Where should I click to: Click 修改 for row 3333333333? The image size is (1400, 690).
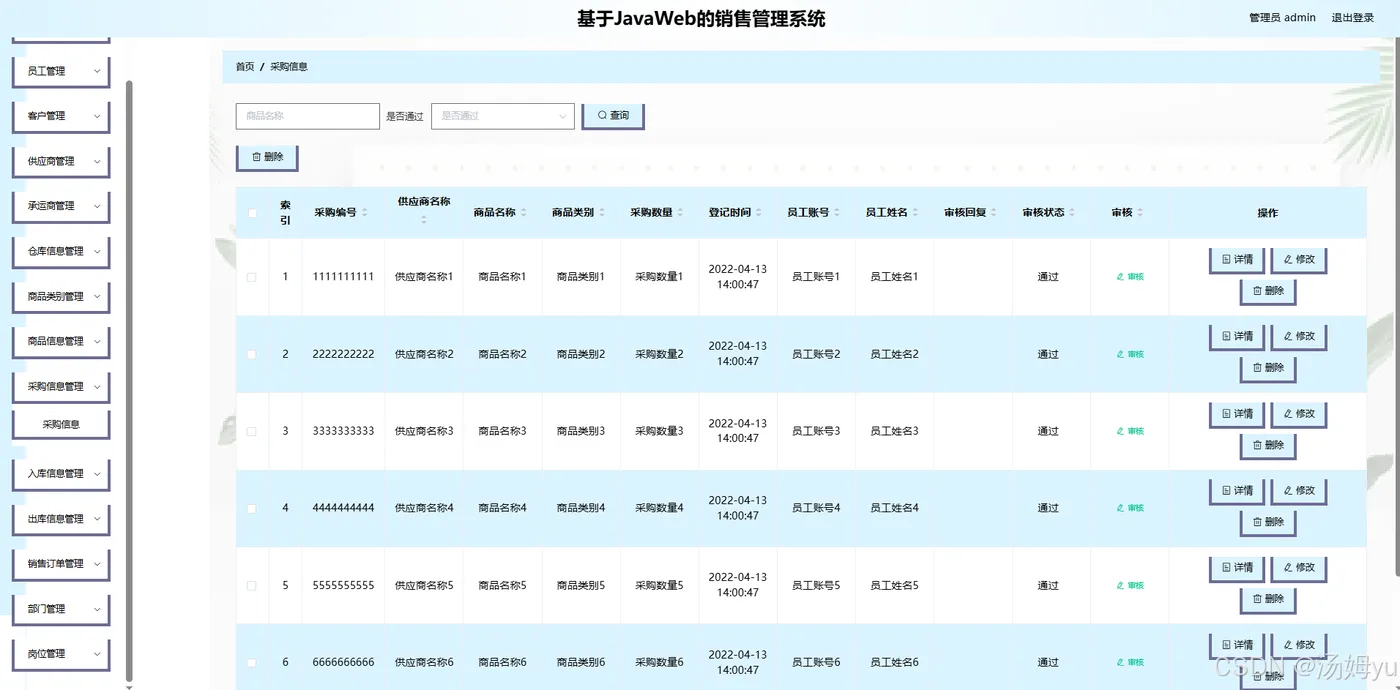1299,414
